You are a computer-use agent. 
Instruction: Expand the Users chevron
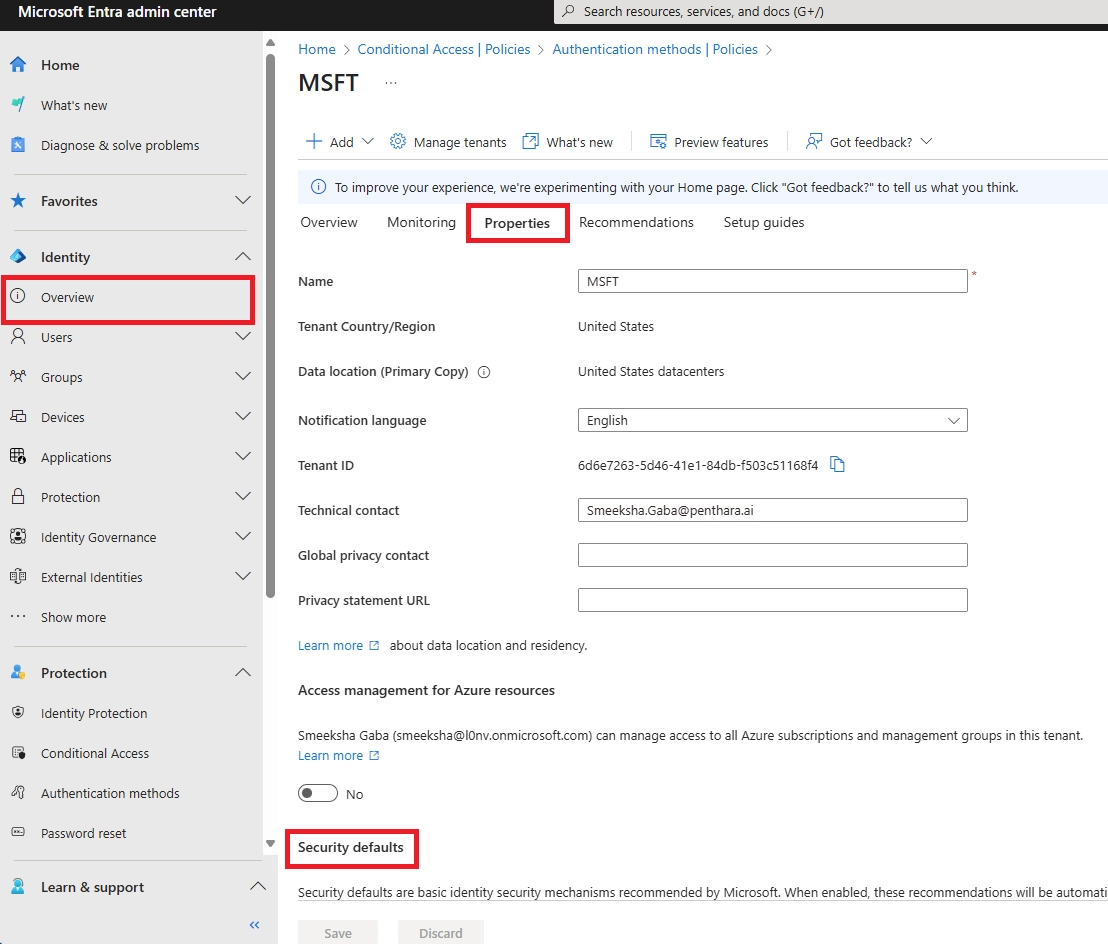click(x=243, y=336)
